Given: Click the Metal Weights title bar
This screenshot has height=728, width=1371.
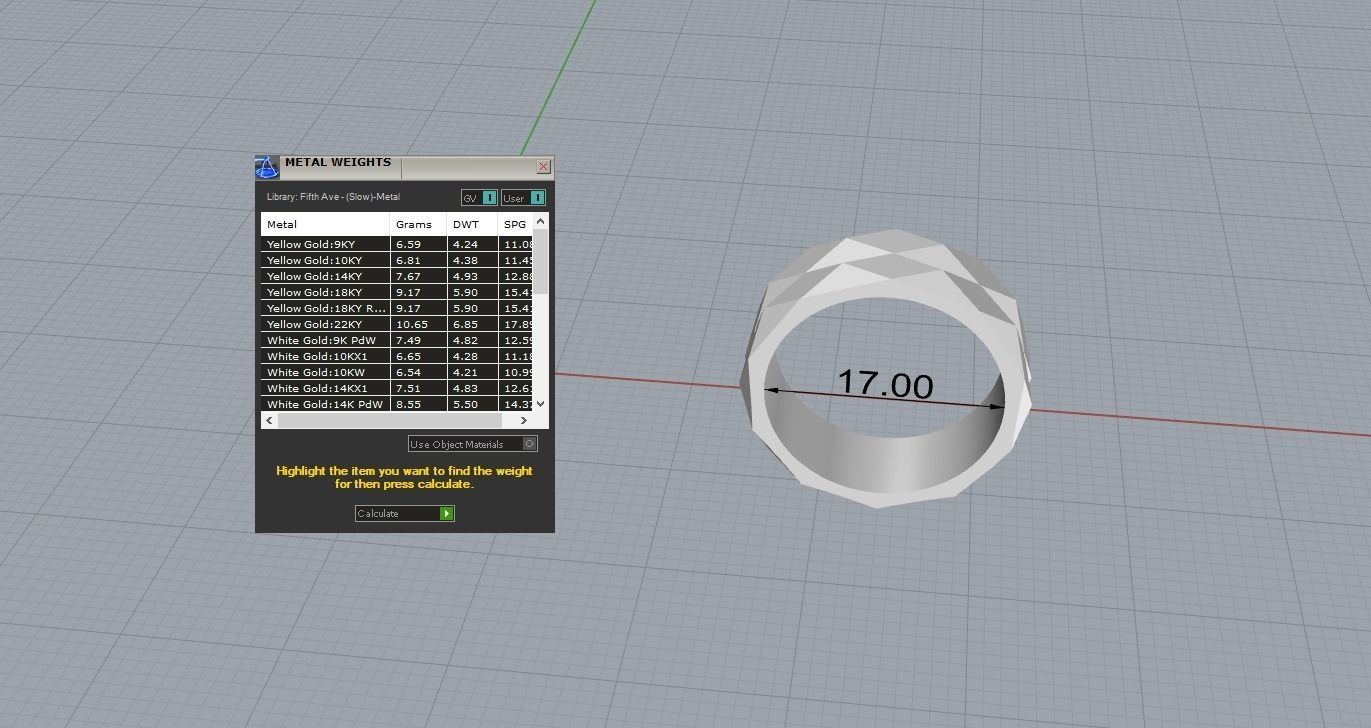Looking at the screenshot, I should point(405,166).
